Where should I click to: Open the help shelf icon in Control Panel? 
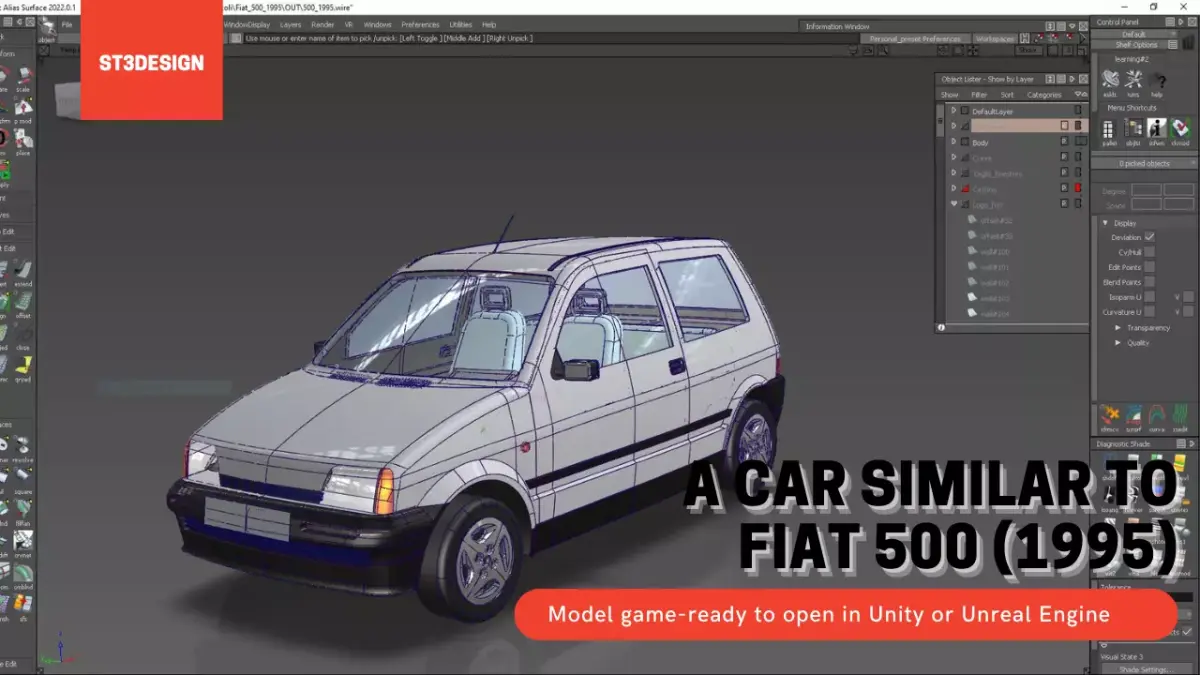[x=1158, y=81]
